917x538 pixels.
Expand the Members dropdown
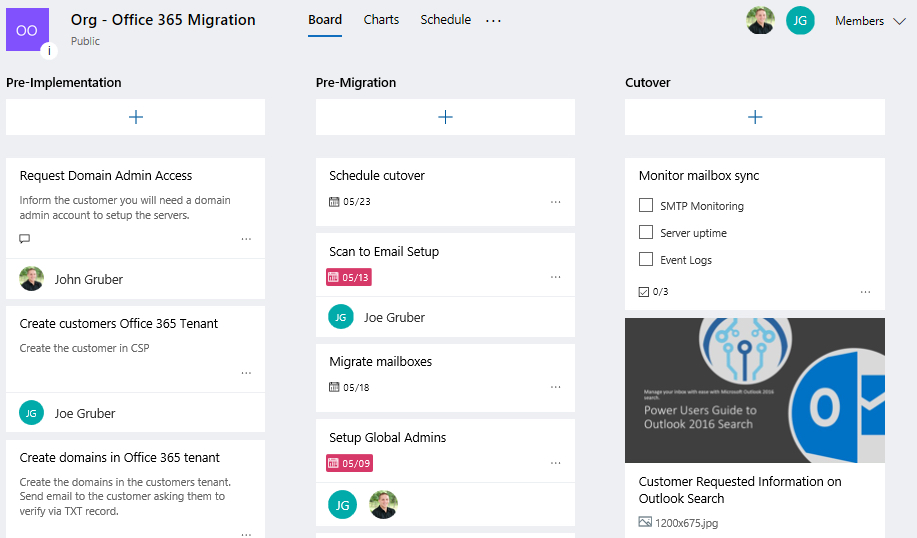[x=870, y=21]
